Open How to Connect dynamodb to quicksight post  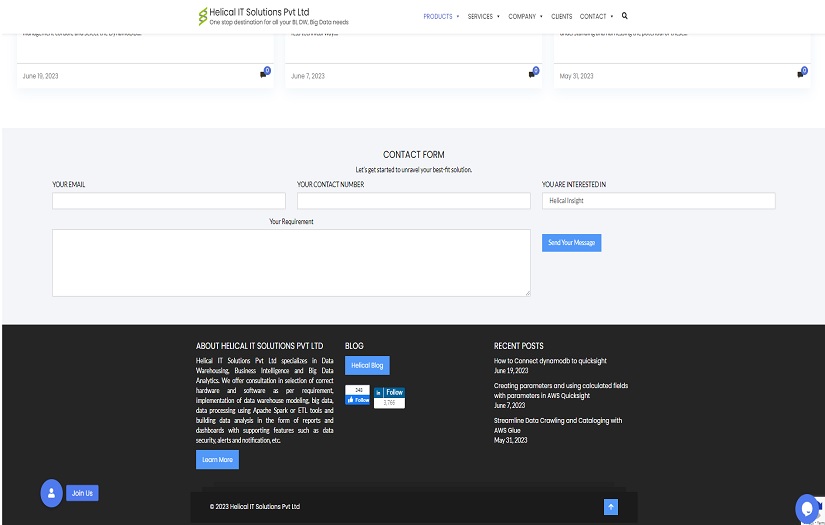tap(550, 361)
